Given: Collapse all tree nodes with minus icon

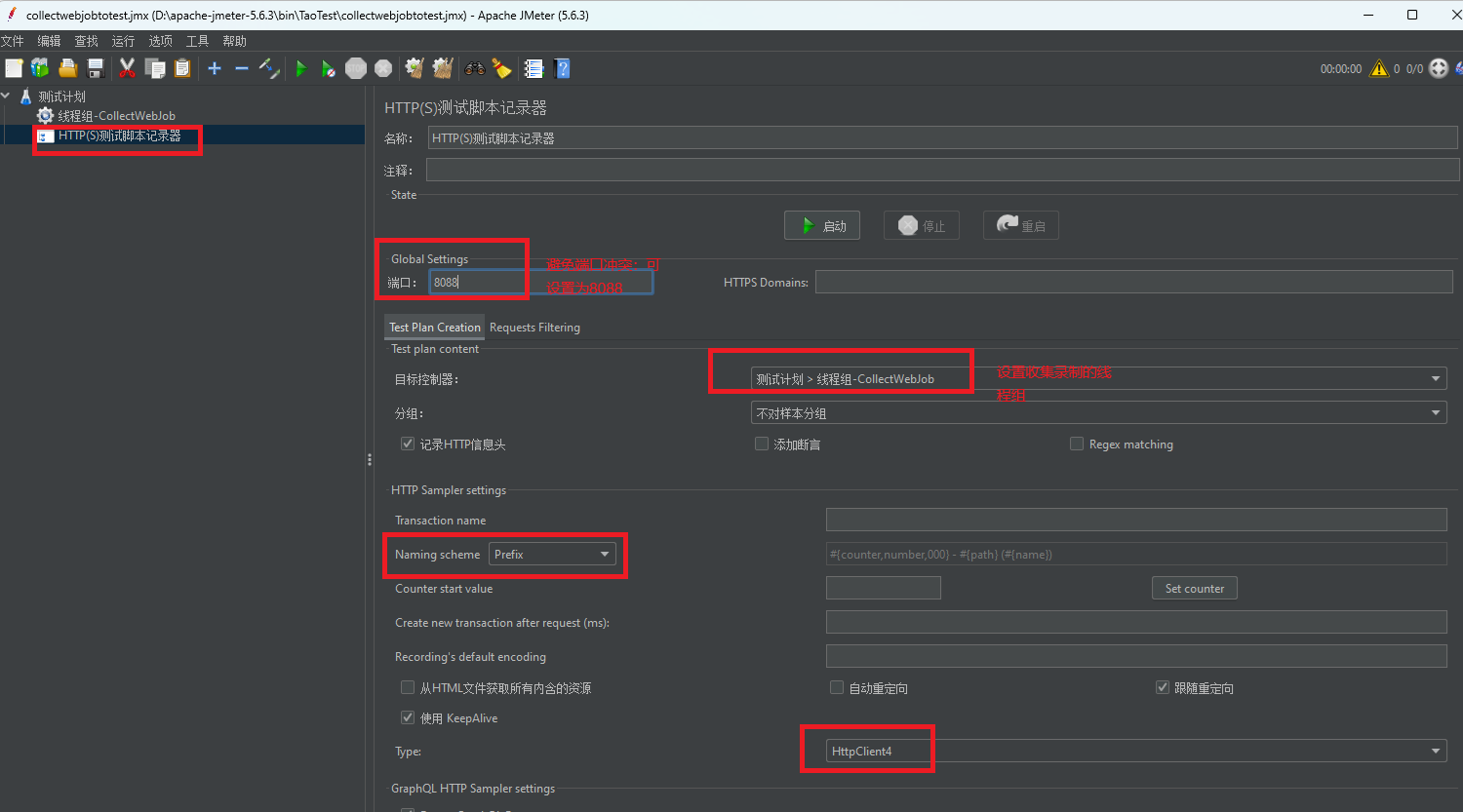Looking at the screenshot, I should pos(242,68).
